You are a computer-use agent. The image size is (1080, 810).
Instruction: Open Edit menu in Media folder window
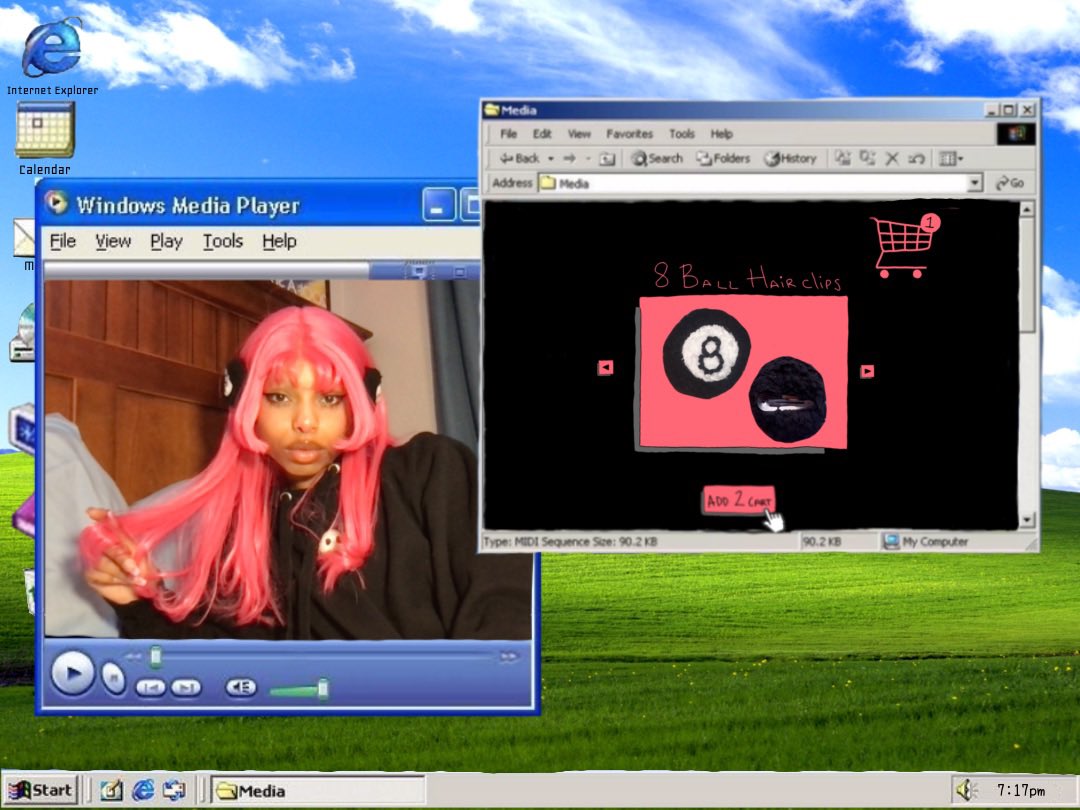pyautogui.click(x=542, y=134)
